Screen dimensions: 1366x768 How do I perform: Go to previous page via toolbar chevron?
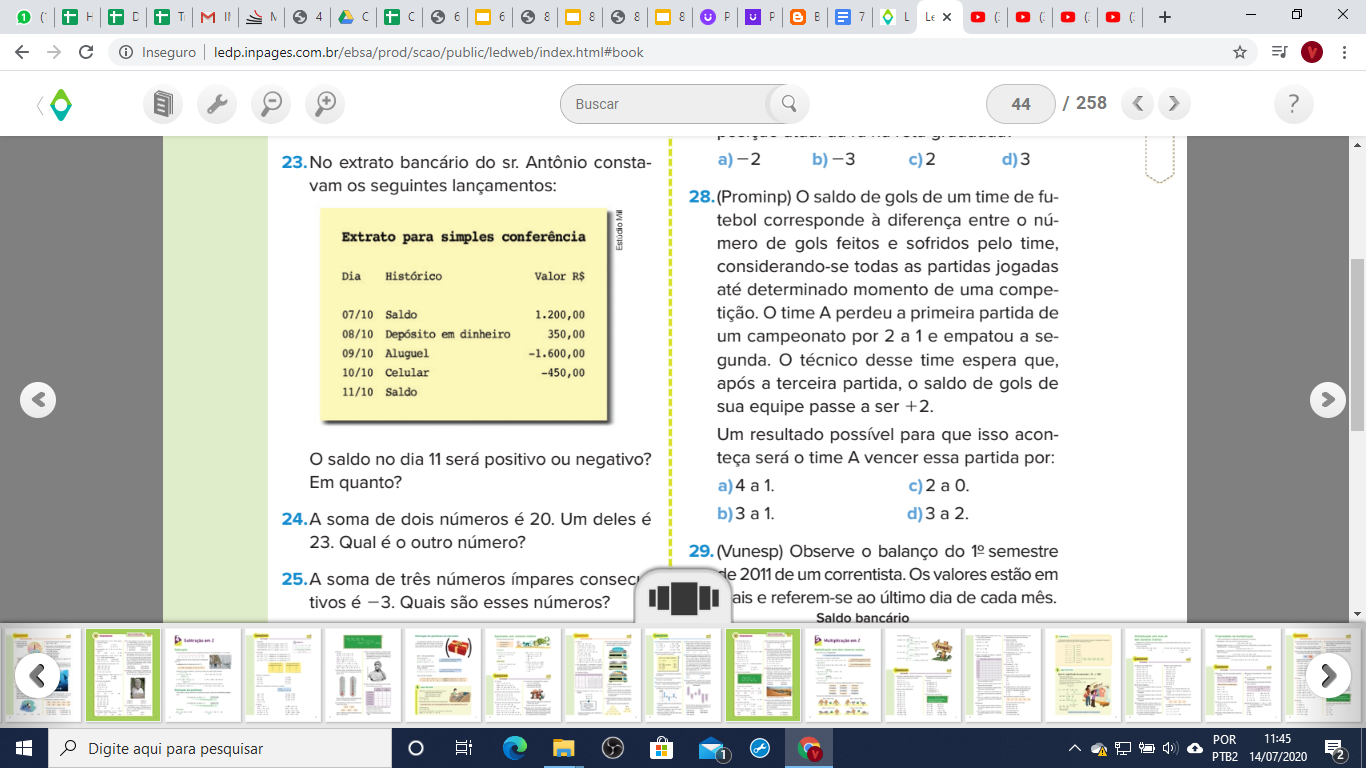[1138, 103]
